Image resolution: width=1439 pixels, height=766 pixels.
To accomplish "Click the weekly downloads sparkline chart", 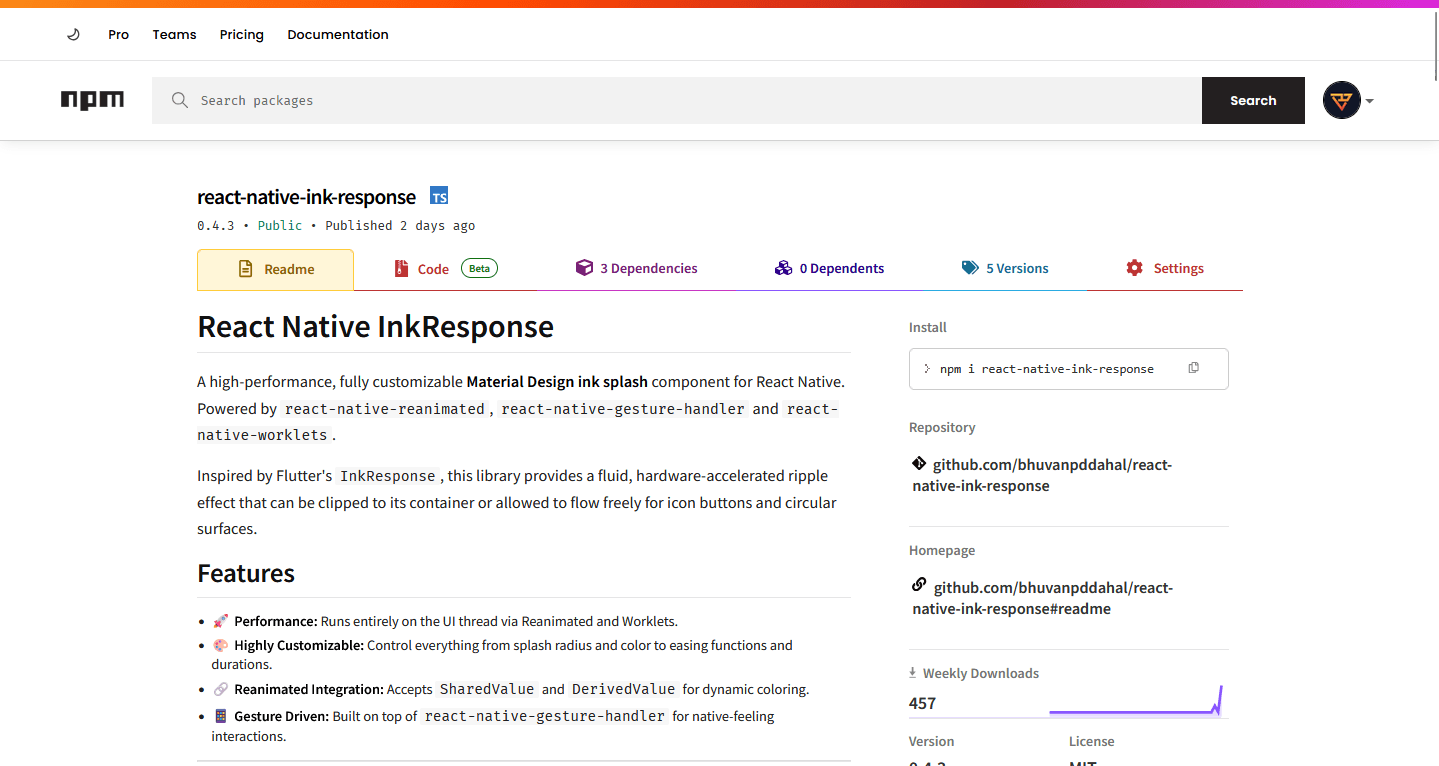I will [1136, 700].
